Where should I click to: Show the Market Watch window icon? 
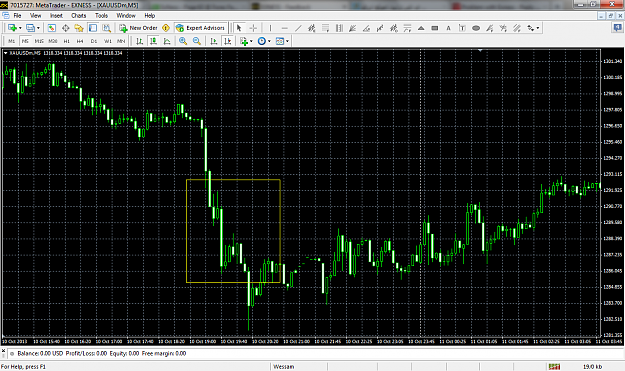(x=51, y=28)
